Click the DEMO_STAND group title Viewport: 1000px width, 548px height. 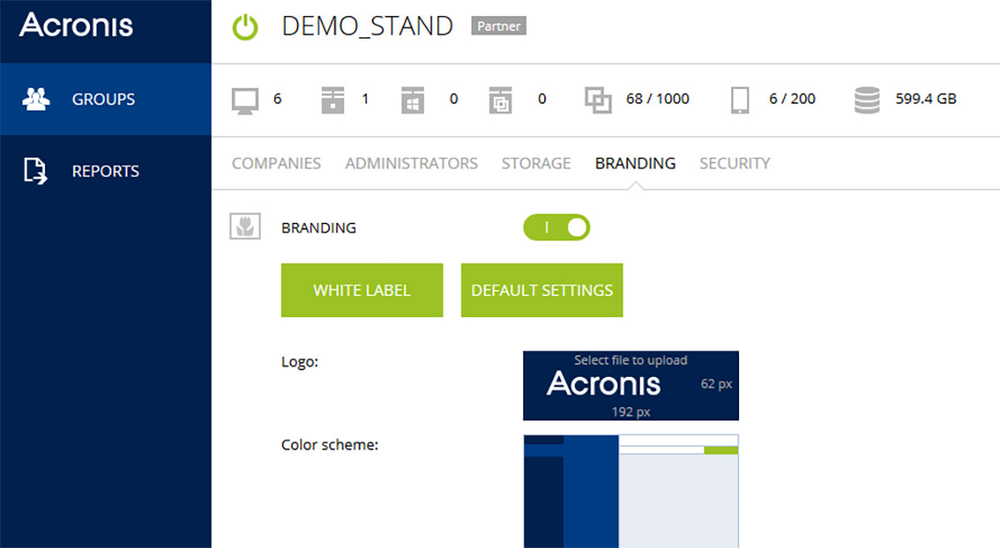(367, 26)
